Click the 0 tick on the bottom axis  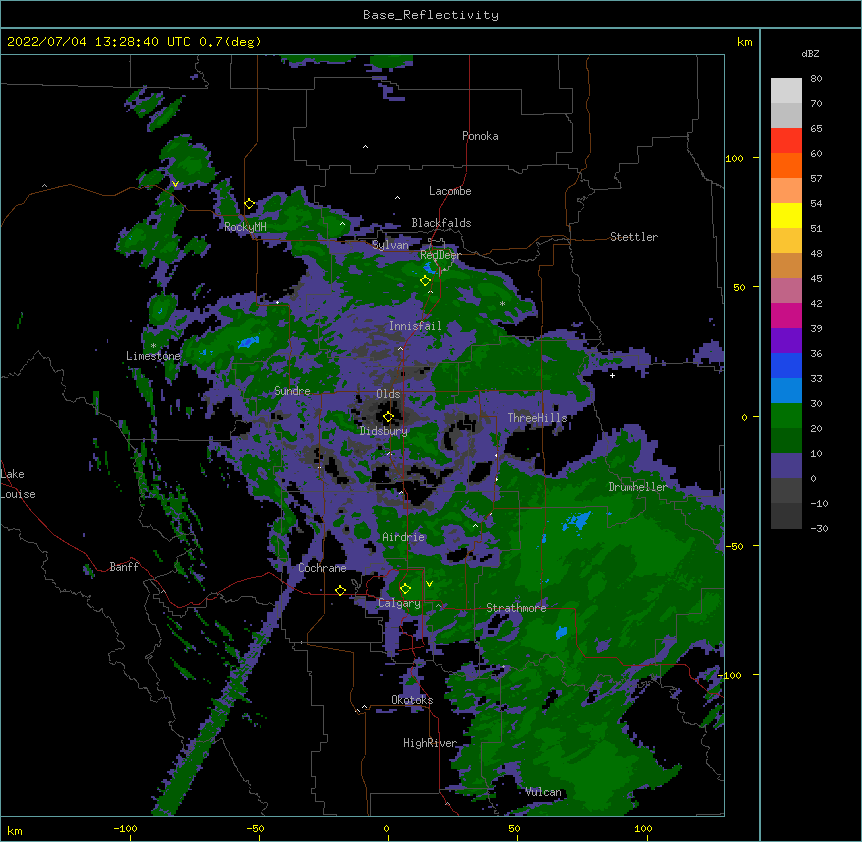[386, 828]
